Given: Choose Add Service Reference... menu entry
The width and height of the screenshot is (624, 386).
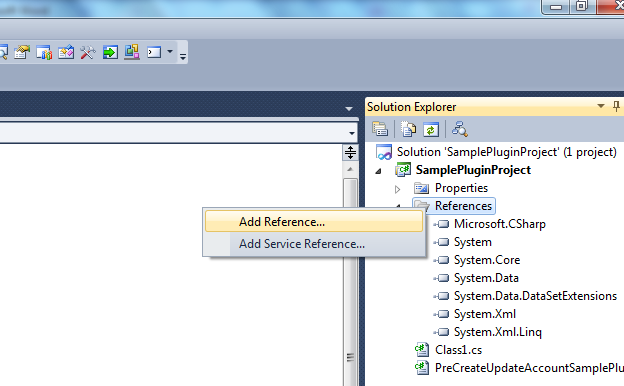Looking at the screenshot, I should coord(314,244).
